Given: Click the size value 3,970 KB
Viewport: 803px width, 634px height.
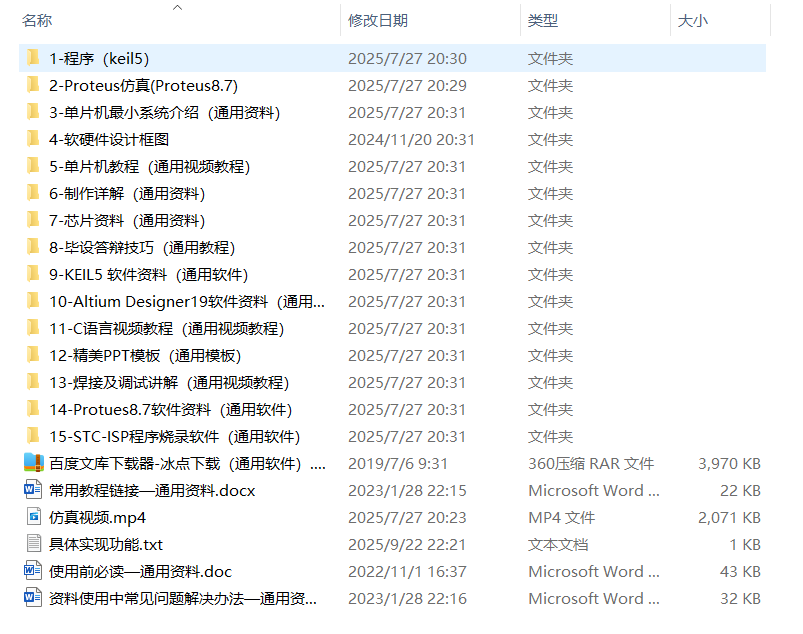Looking at the screenshot, I should coord(729,463).
